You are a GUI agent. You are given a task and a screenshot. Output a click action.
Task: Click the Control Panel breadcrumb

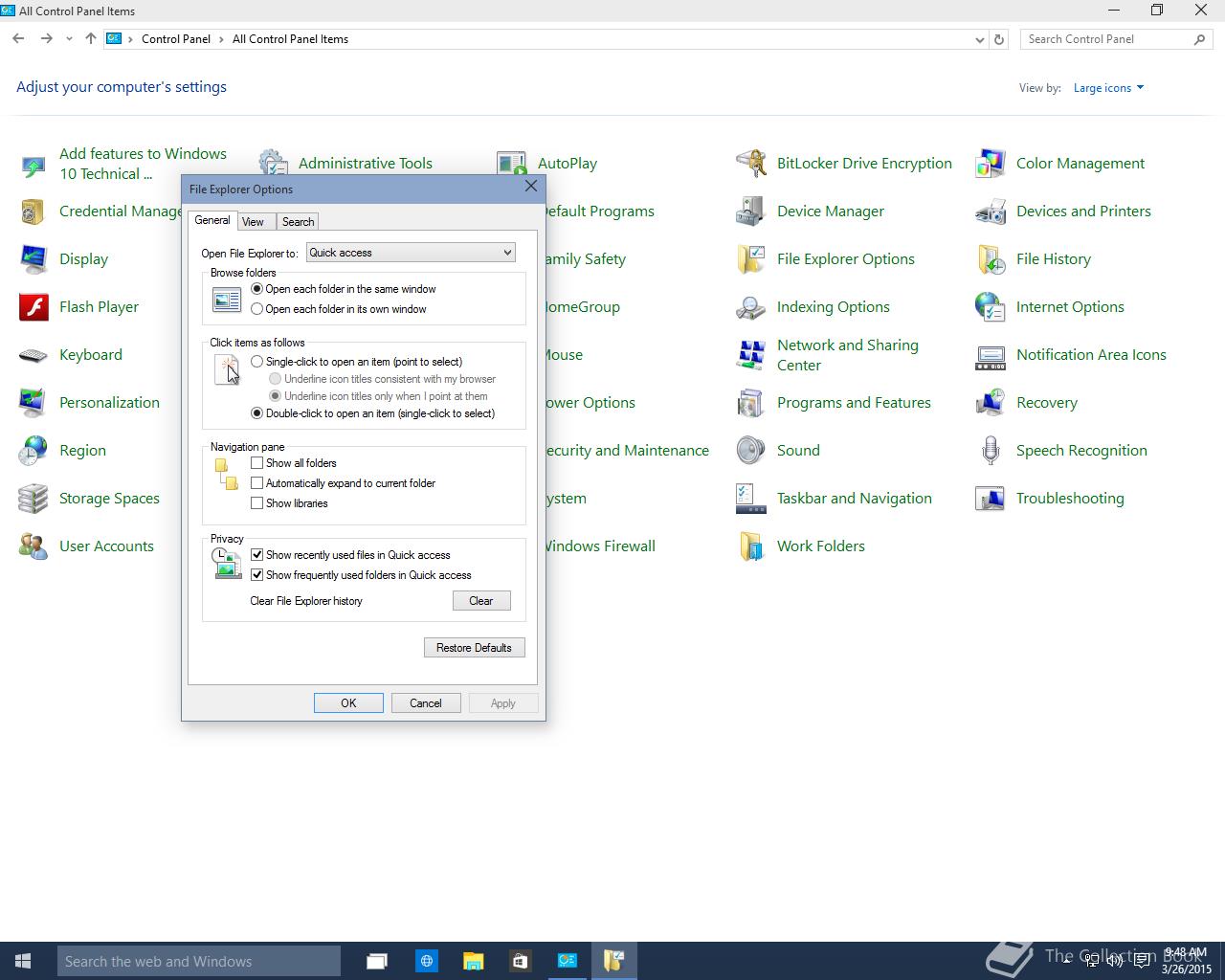point(176,39)
